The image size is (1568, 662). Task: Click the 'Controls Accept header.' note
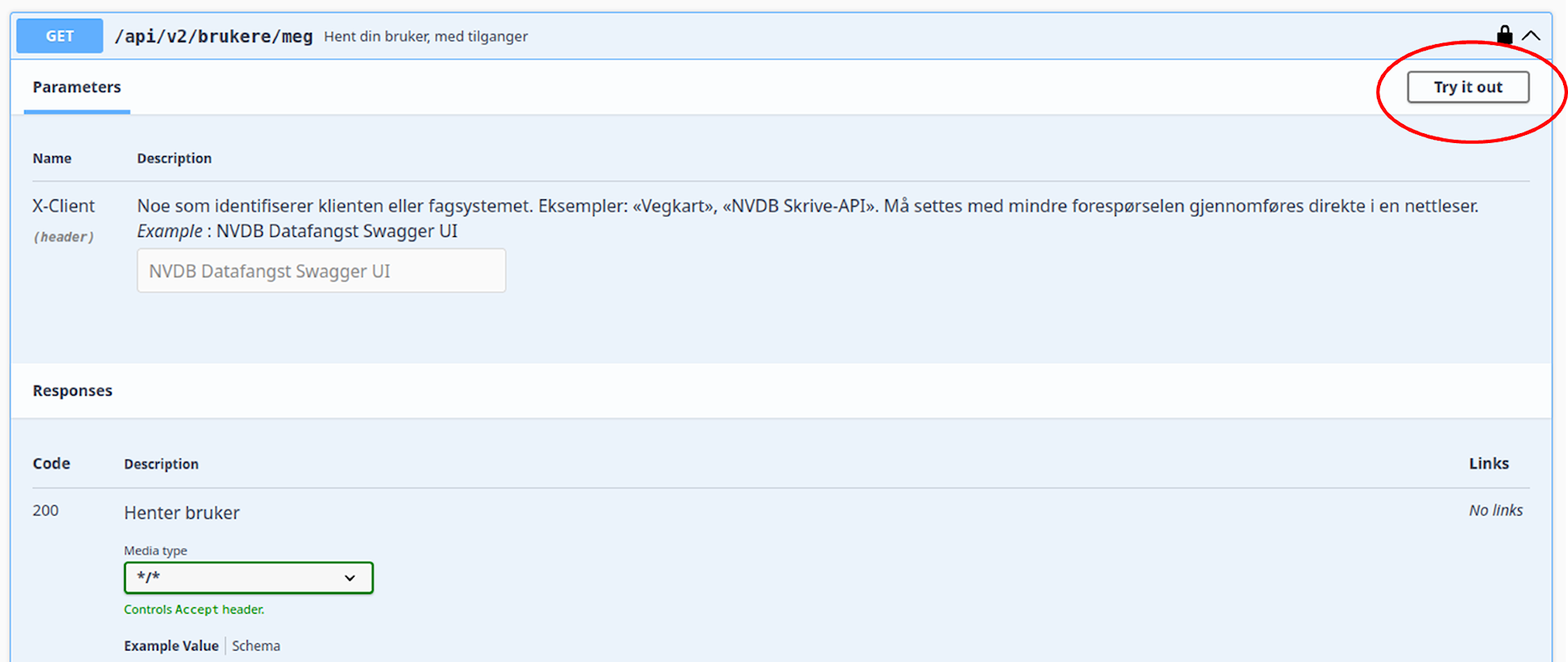point(194,610)
